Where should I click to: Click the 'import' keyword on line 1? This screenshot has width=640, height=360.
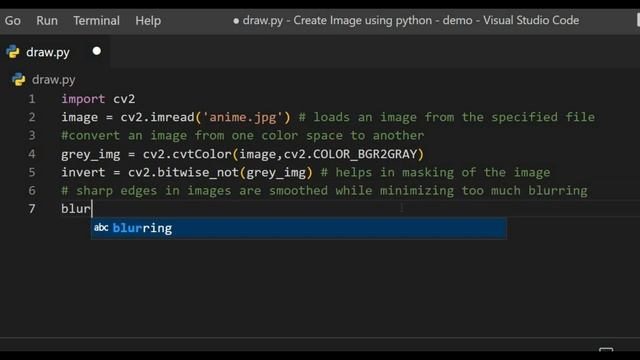click(83, 99)
